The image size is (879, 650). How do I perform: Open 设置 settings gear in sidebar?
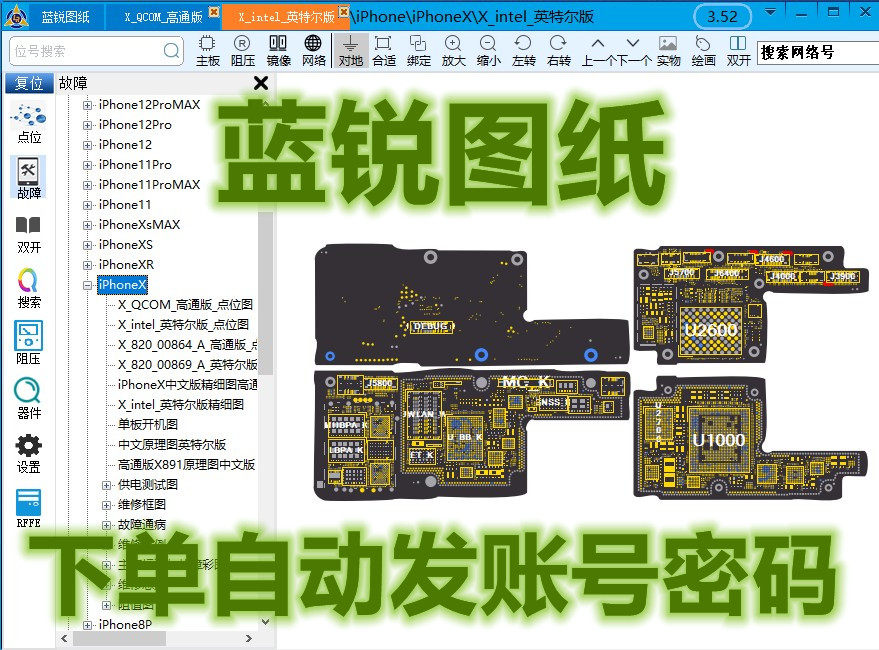(29, 453)
